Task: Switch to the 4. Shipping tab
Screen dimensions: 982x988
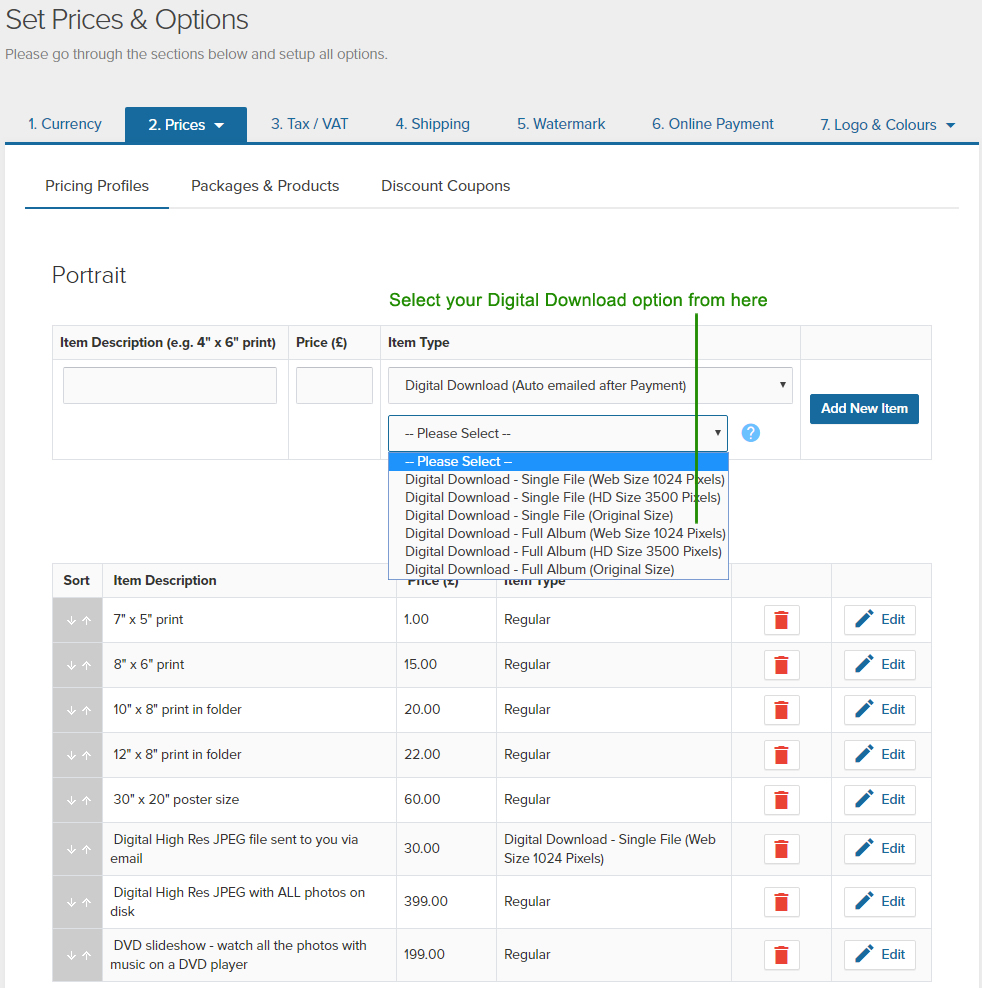Action: (x=432, y=124)
